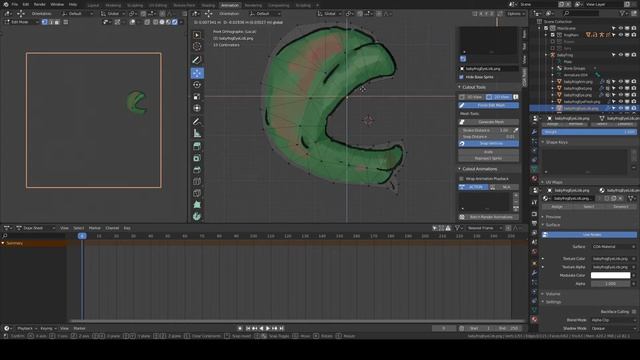Open the Shadow Mode dropdown

tap(613, 328)
